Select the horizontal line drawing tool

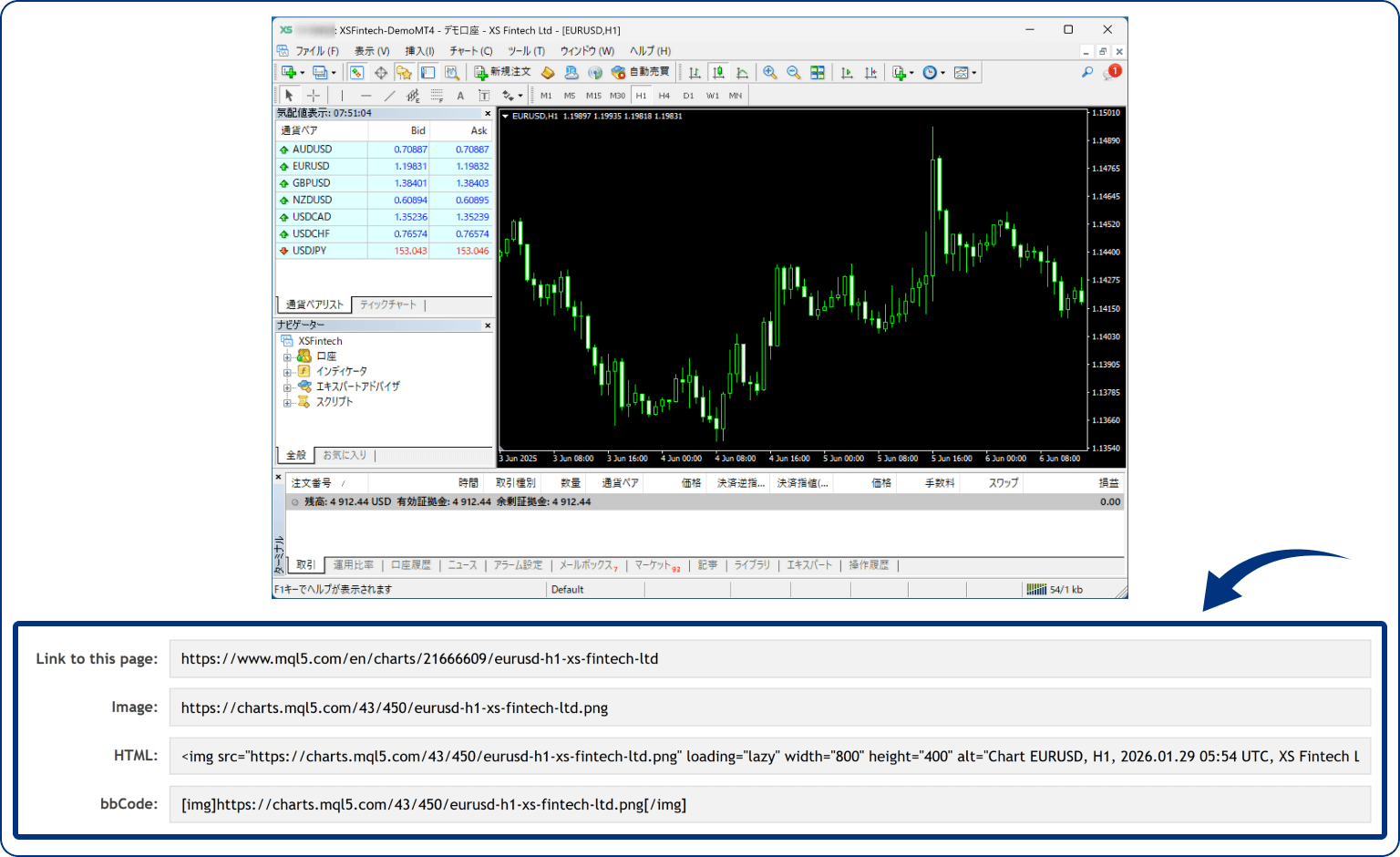click(x=365, y=94)
